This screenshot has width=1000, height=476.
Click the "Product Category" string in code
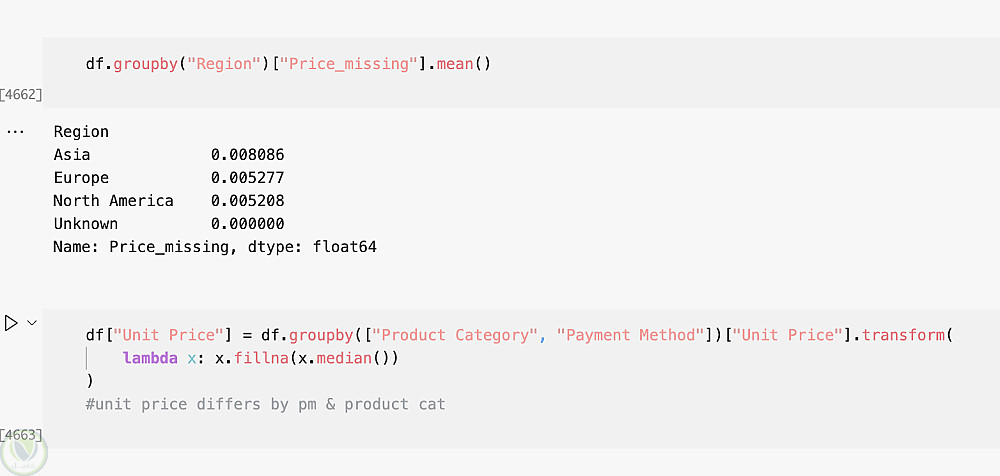pos(456,335)
